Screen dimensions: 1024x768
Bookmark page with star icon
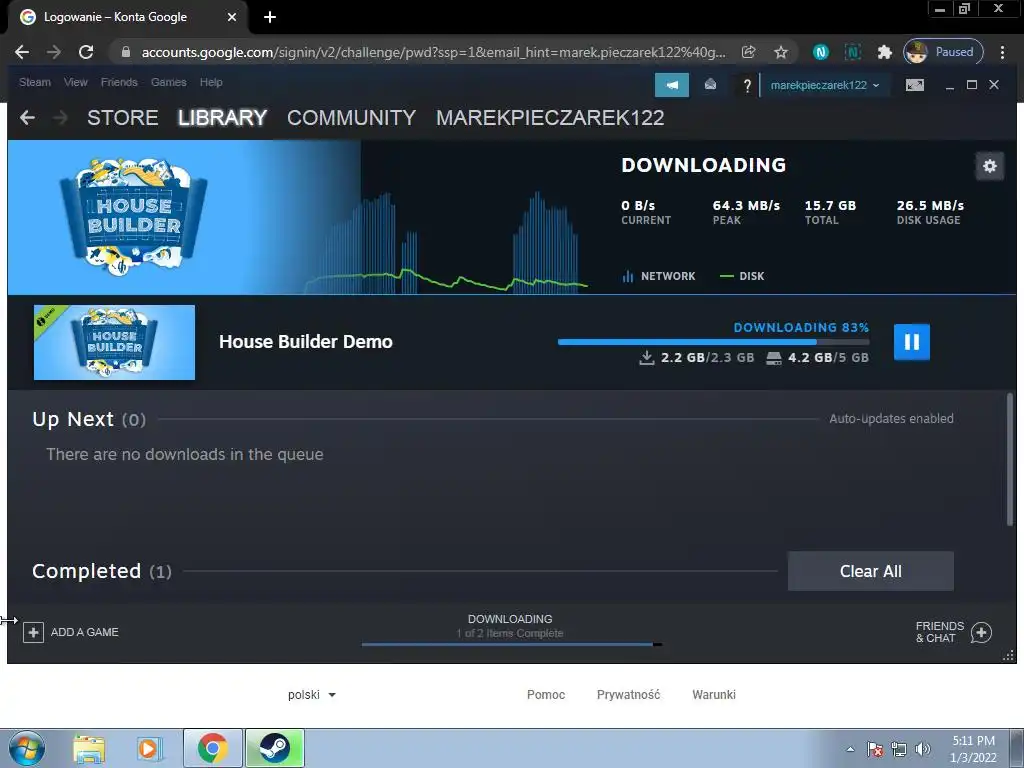point(780,52)
